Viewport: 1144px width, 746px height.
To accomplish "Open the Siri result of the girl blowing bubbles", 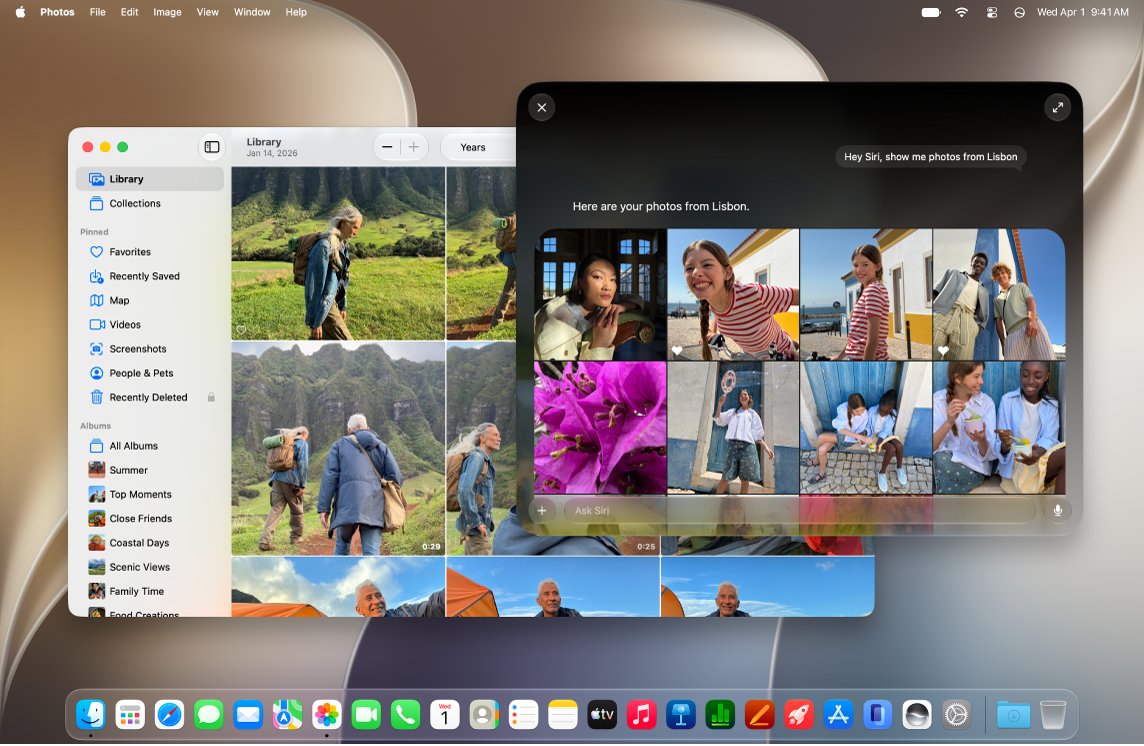I will point(733,428).
